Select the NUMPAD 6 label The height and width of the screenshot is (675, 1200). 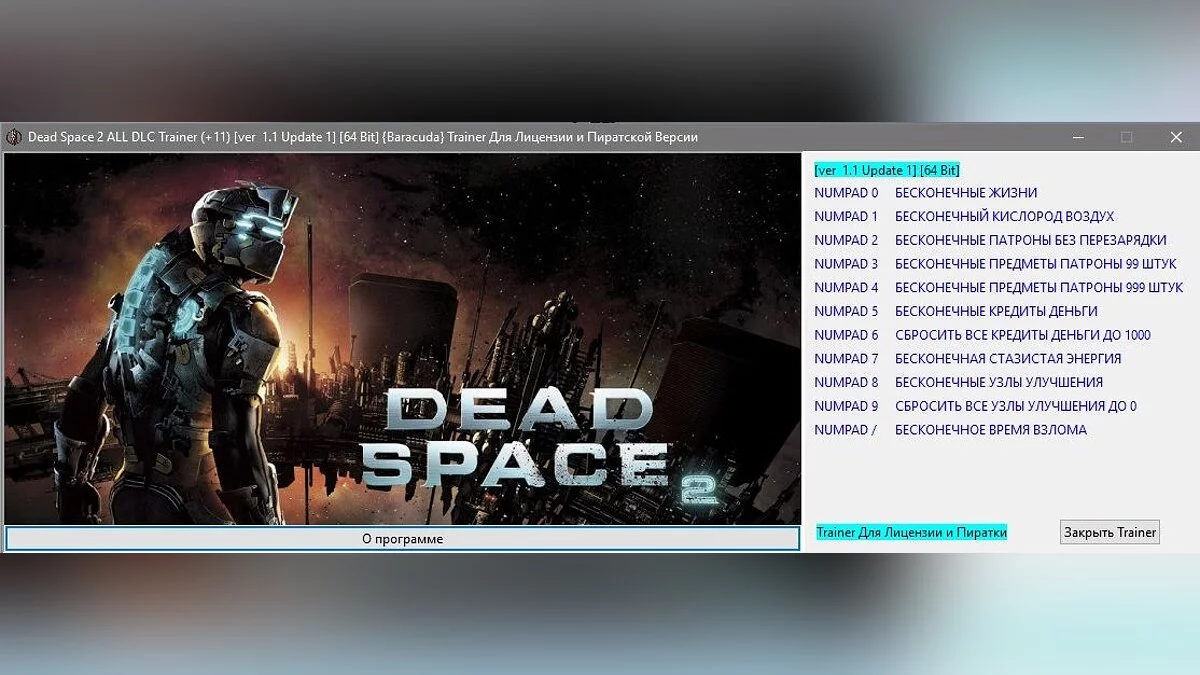(x=846, y=335)
